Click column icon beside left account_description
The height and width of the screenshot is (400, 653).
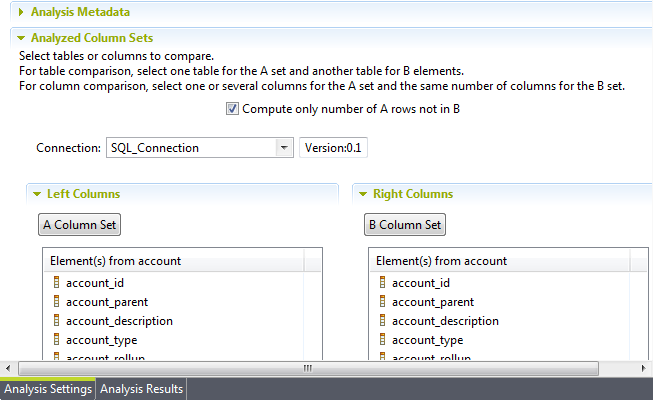[x=57, y=321]
